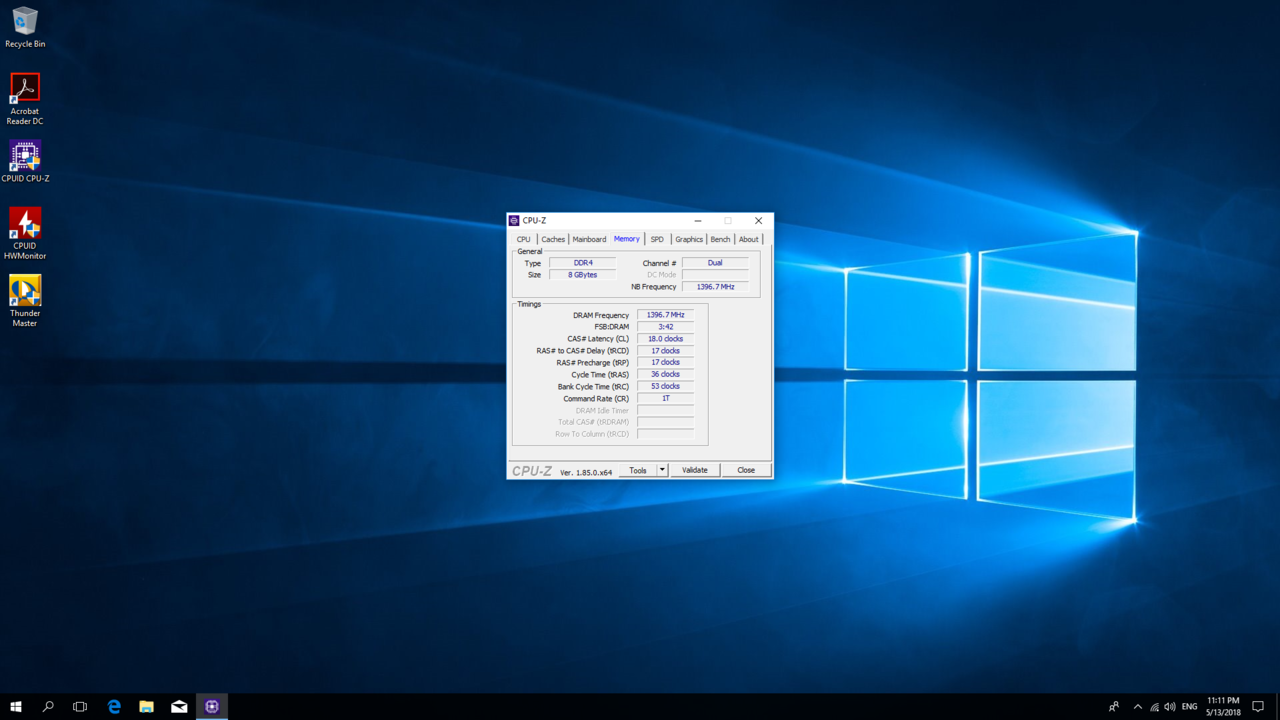Viewport: 1280px width, 720px height.
Task: Select the Recycle Bin desktop icon
Action: [25, 28]
